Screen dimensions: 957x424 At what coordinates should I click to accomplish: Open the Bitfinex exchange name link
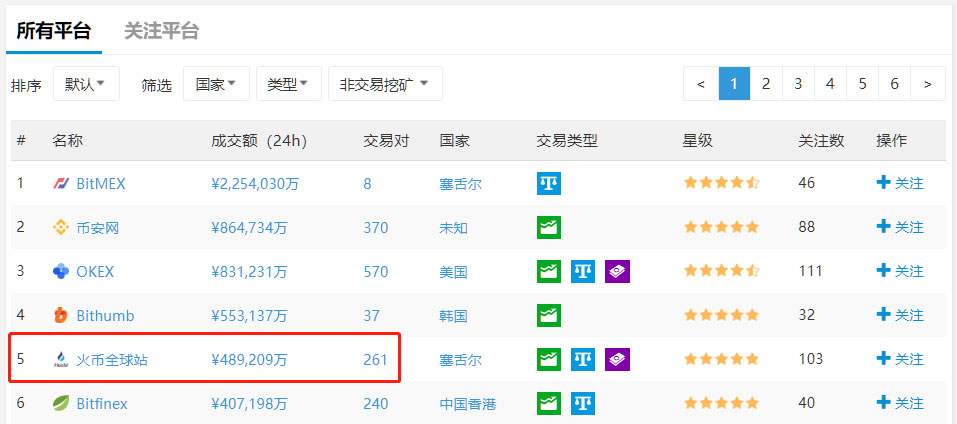(x=102, y=404)
